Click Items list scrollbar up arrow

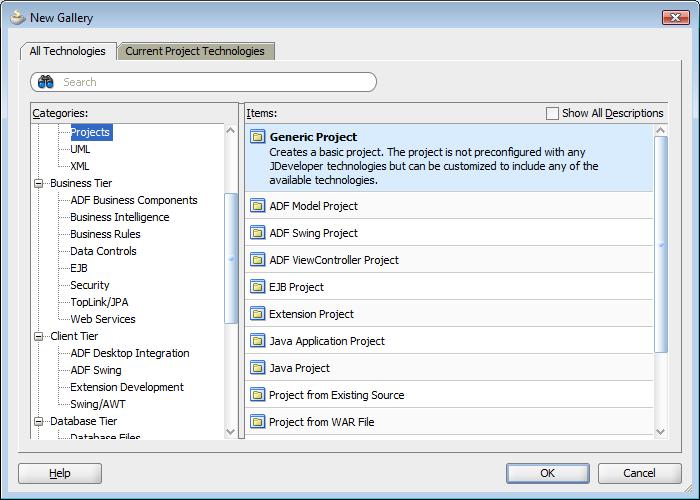coord(661,130)
